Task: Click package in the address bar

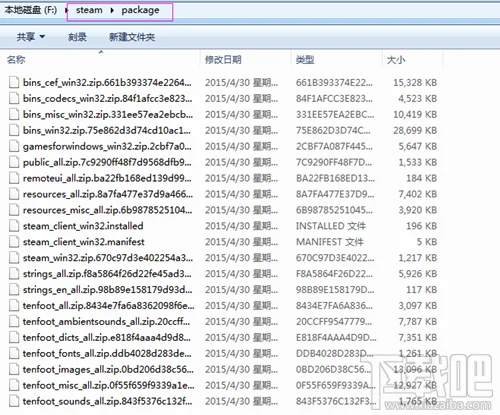Action: coord(140,11)
